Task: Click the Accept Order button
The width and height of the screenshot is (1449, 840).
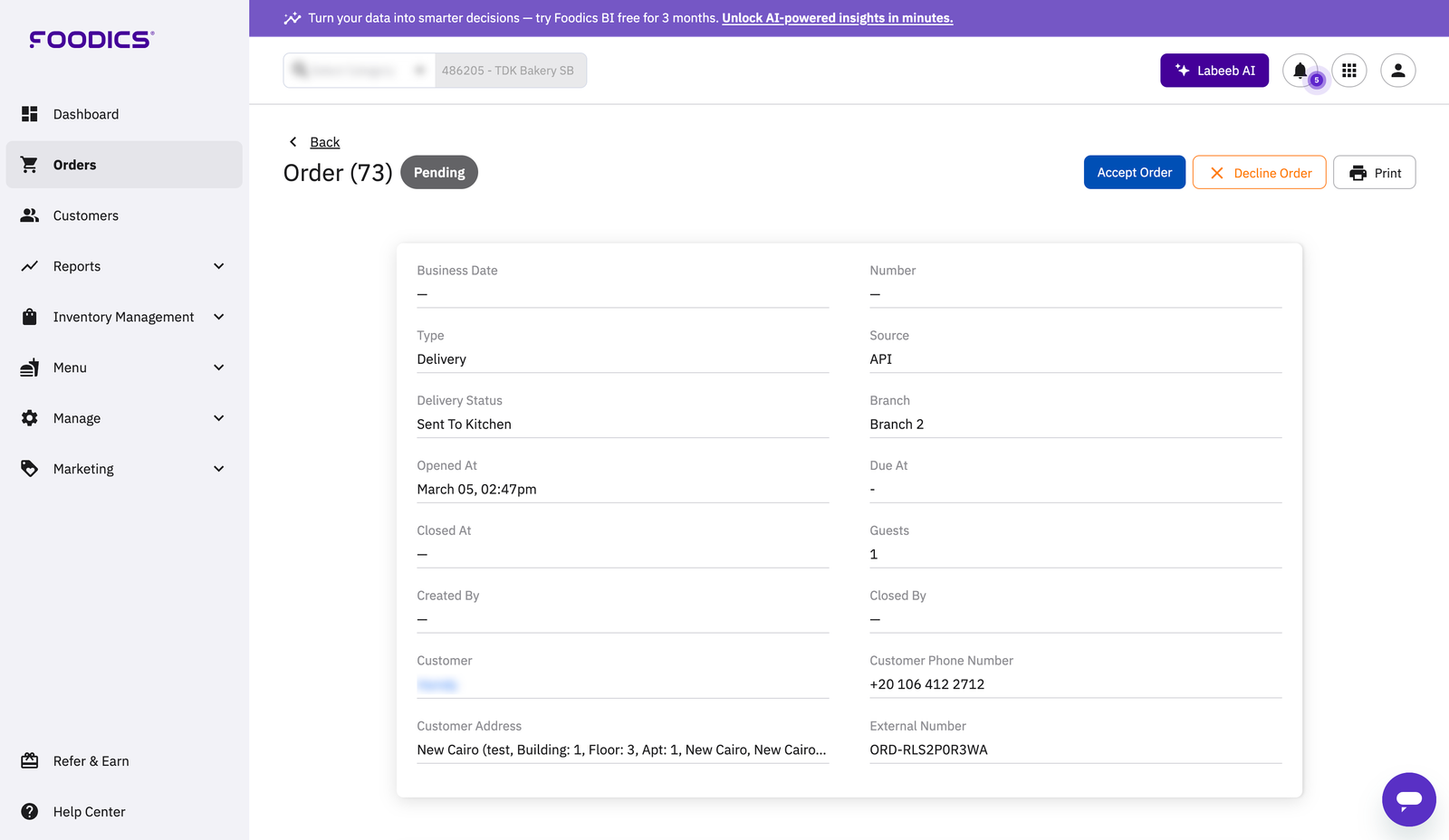Action: (x=1135, y=173)
